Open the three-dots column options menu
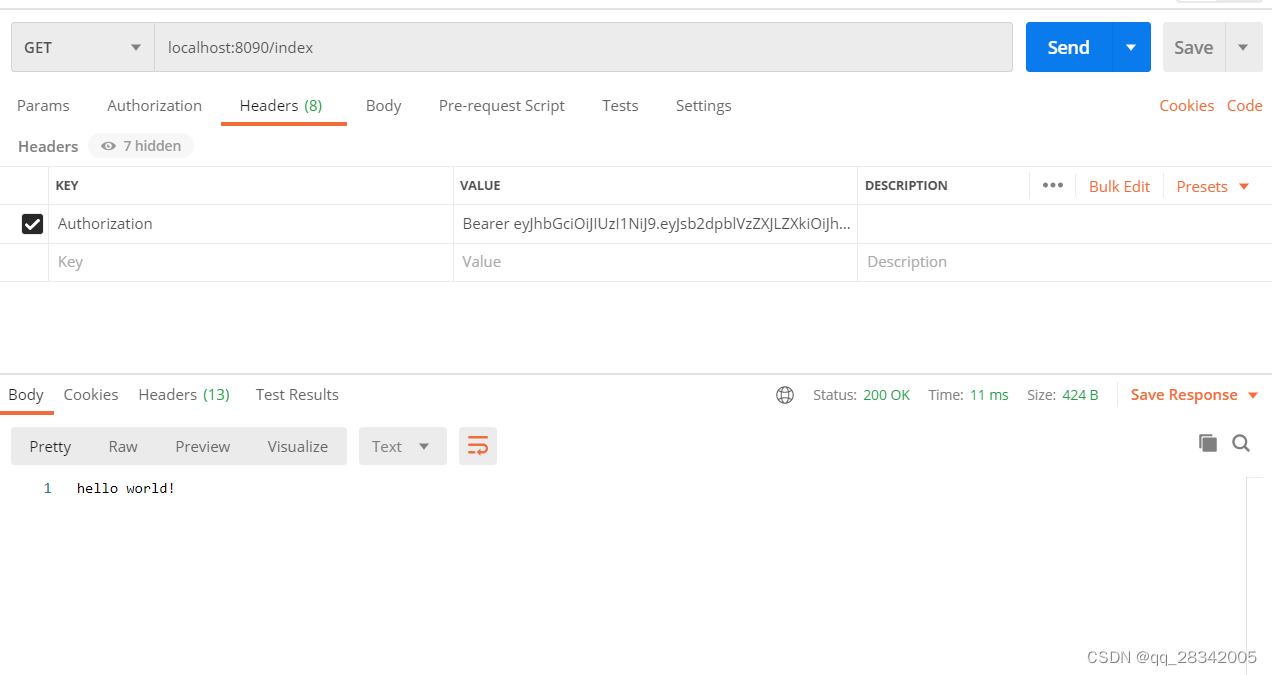 (x=1053, y=185)
